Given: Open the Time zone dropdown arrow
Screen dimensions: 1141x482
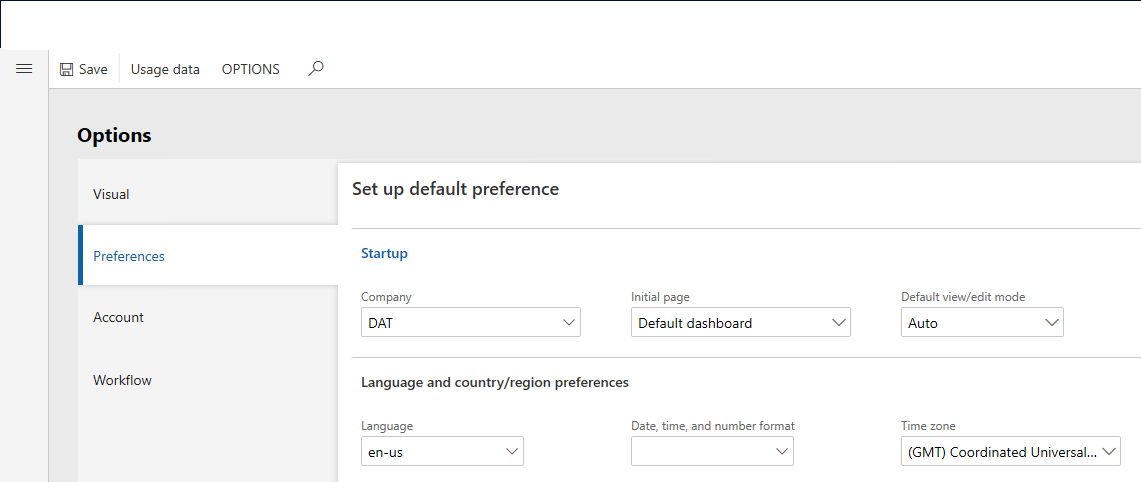Looking at the screenshot, I should 1109,451.
